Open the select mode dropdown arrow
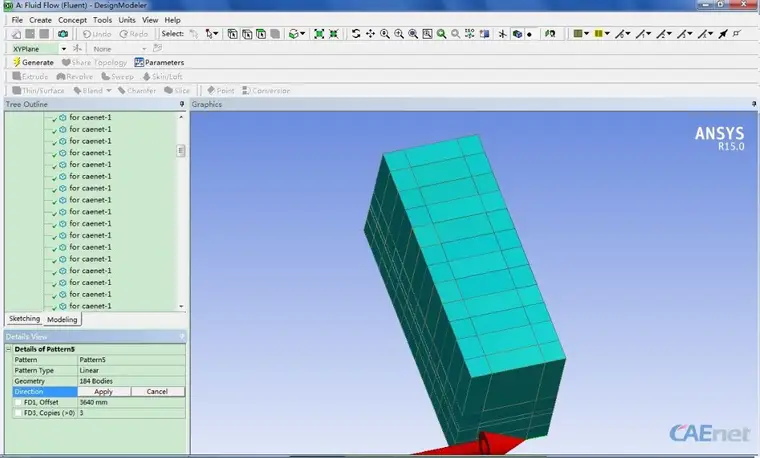This screenshot has width=760, height=458. click(216, 34)
